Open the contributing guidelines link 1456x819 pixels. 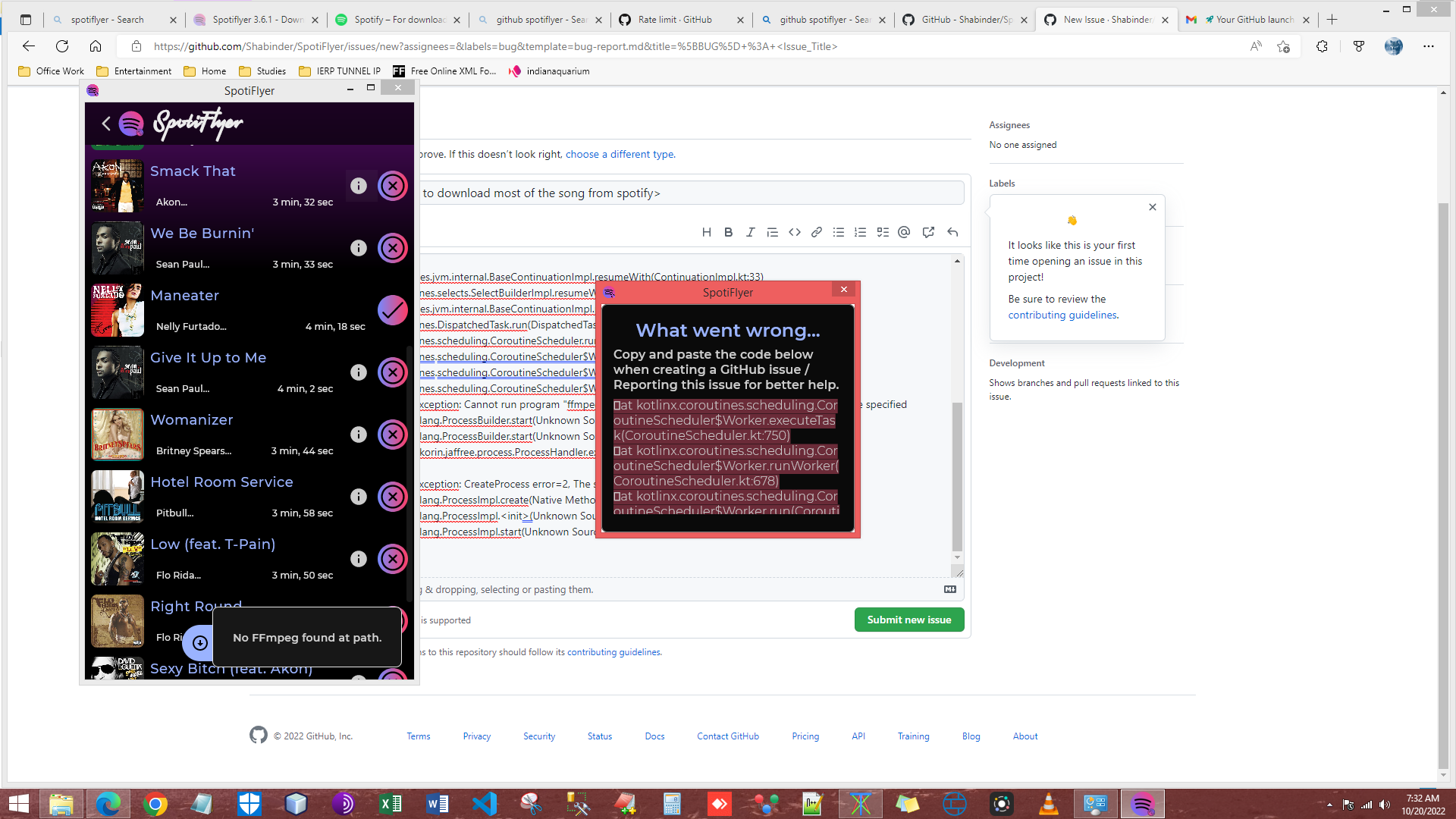click(1063, 315)
